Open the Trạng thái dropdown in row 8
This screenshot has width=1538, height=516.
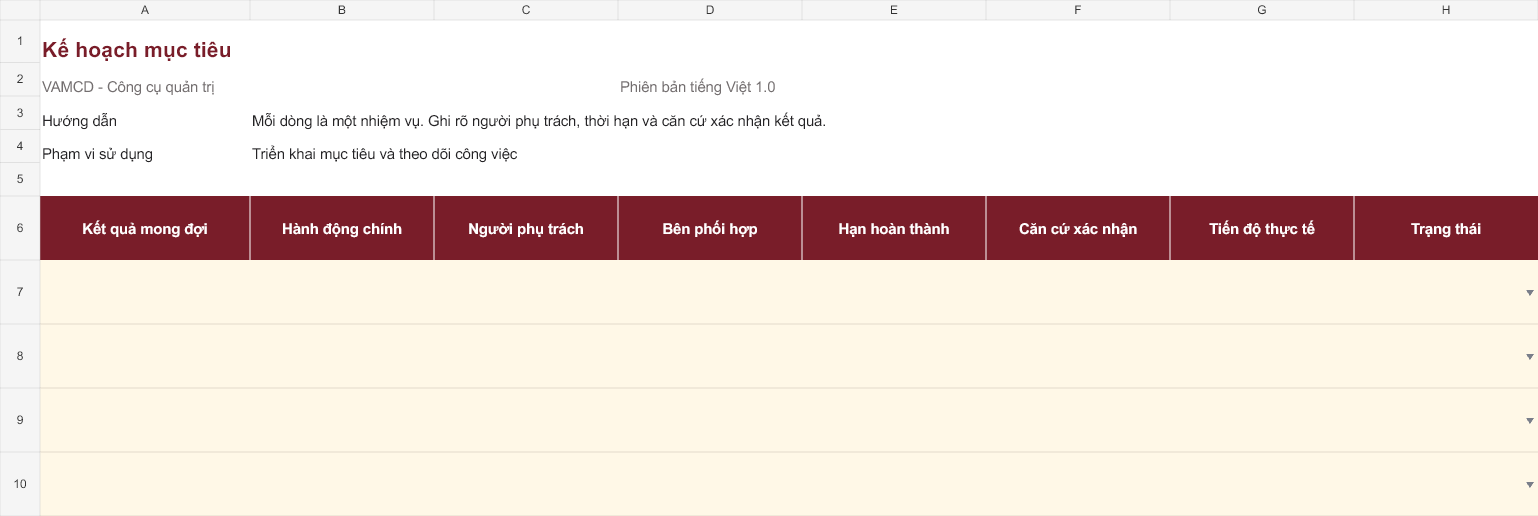point(1529,357)
